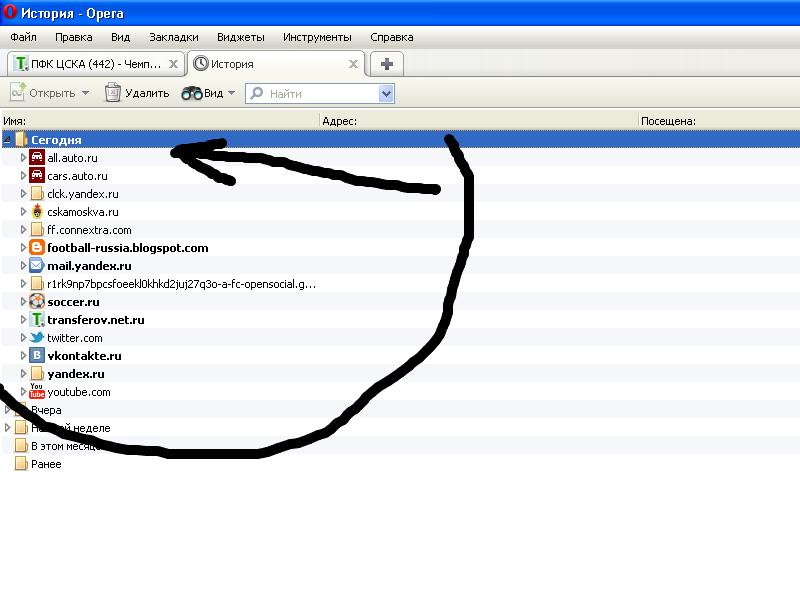Viewport: 800px width, 600px height.
Task: Open the Закладки menu
Action: pos(173,37)
